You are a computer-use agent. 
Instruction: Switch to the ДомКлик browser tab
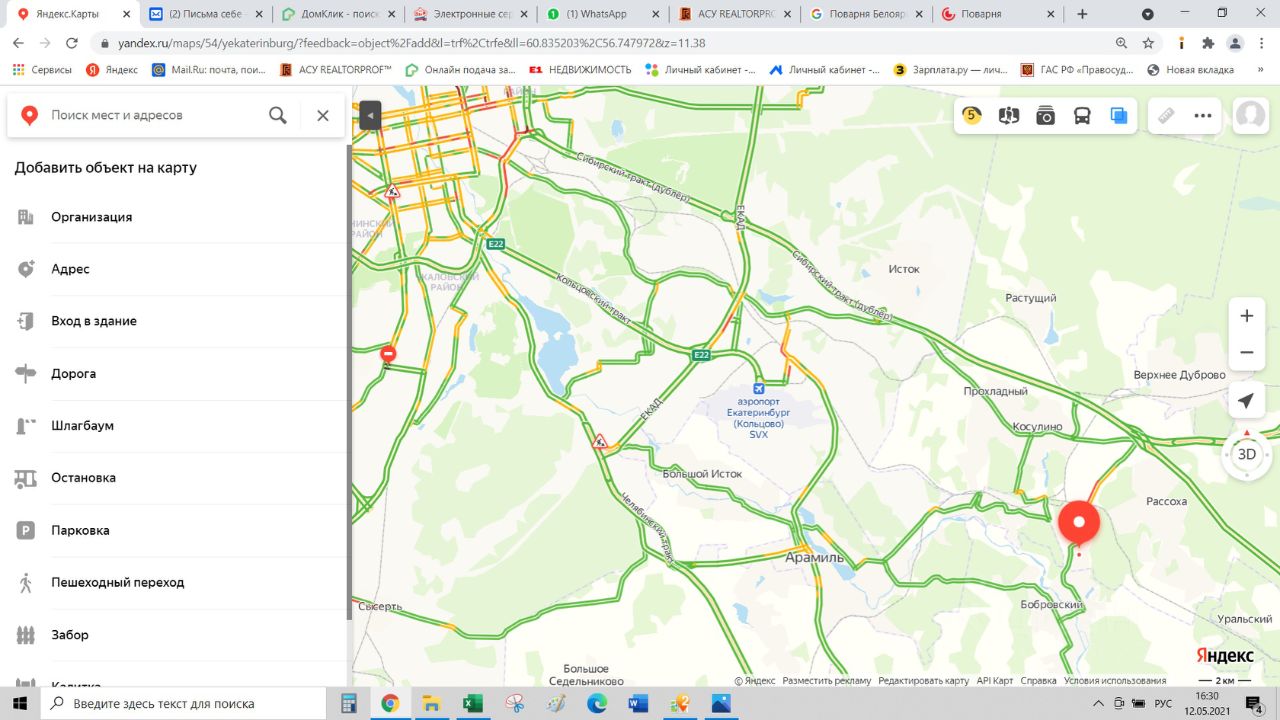pyautogui.click(x=330, y=14)
